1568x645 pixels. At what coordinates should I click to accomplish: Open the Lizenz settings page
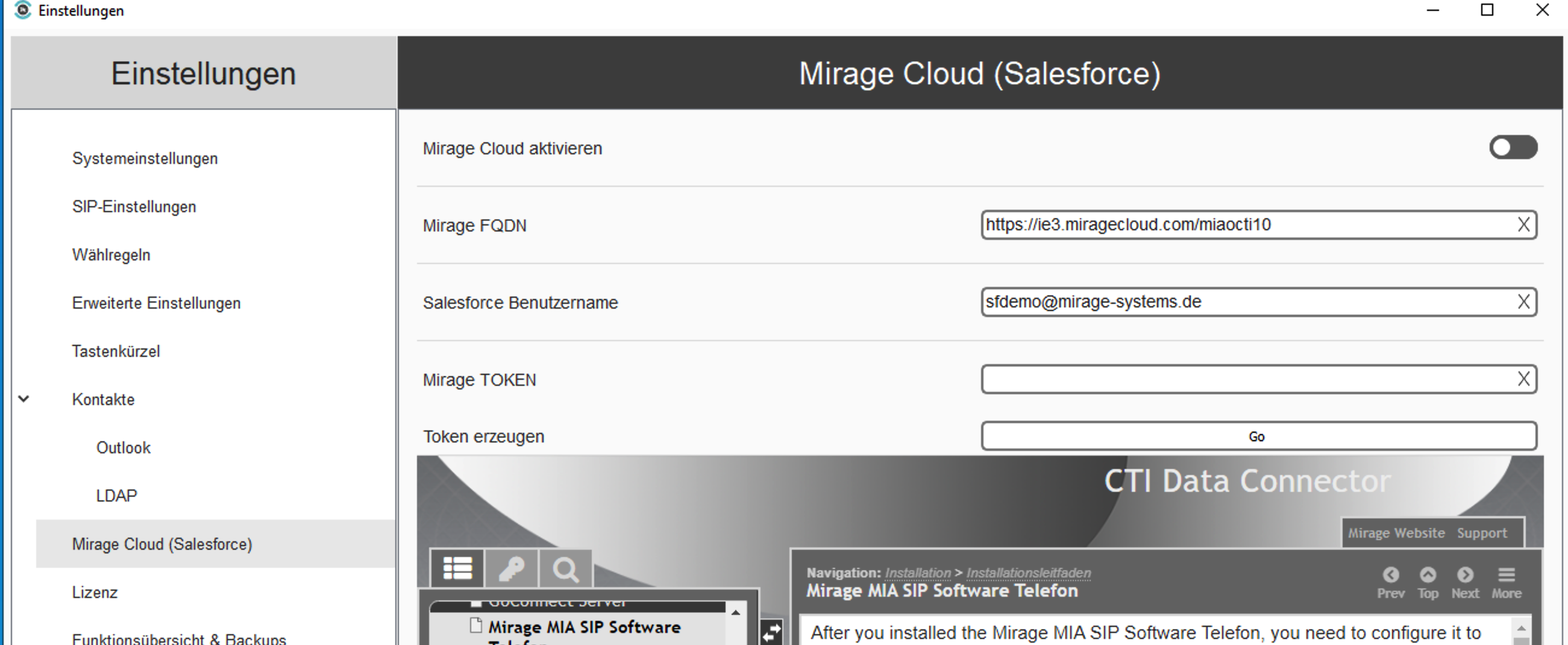click(x=95, y=592)
